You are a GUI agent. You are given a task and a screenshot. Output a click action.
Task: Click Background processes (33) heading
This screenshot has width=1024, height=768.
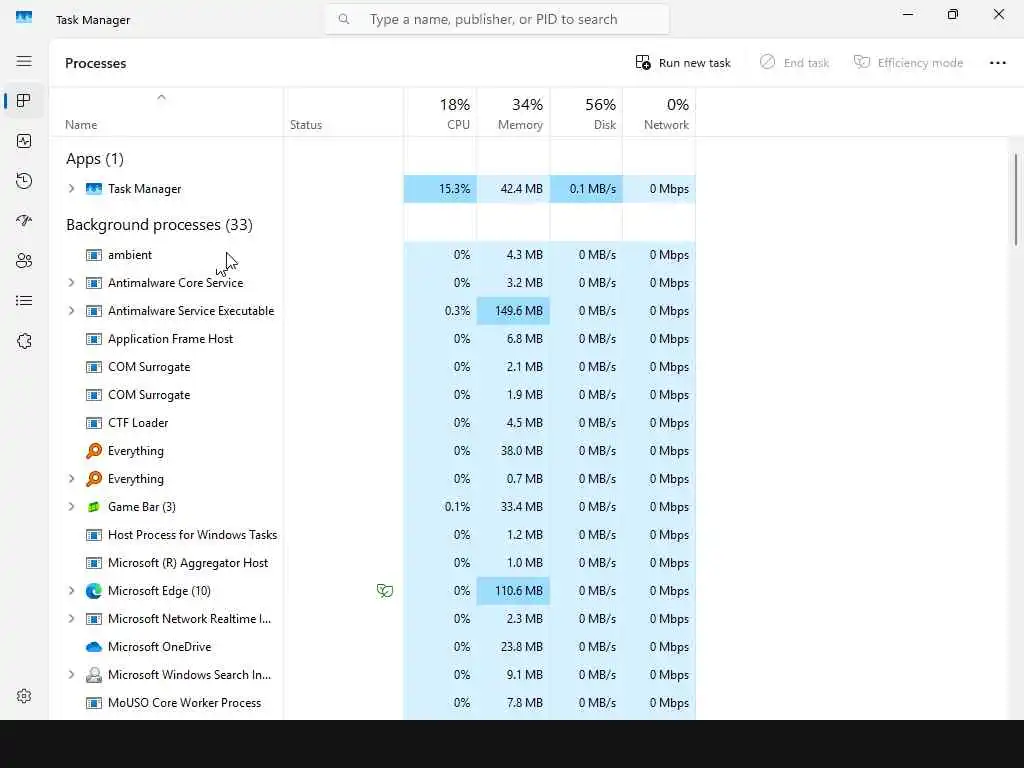click(x=159, y=225)
